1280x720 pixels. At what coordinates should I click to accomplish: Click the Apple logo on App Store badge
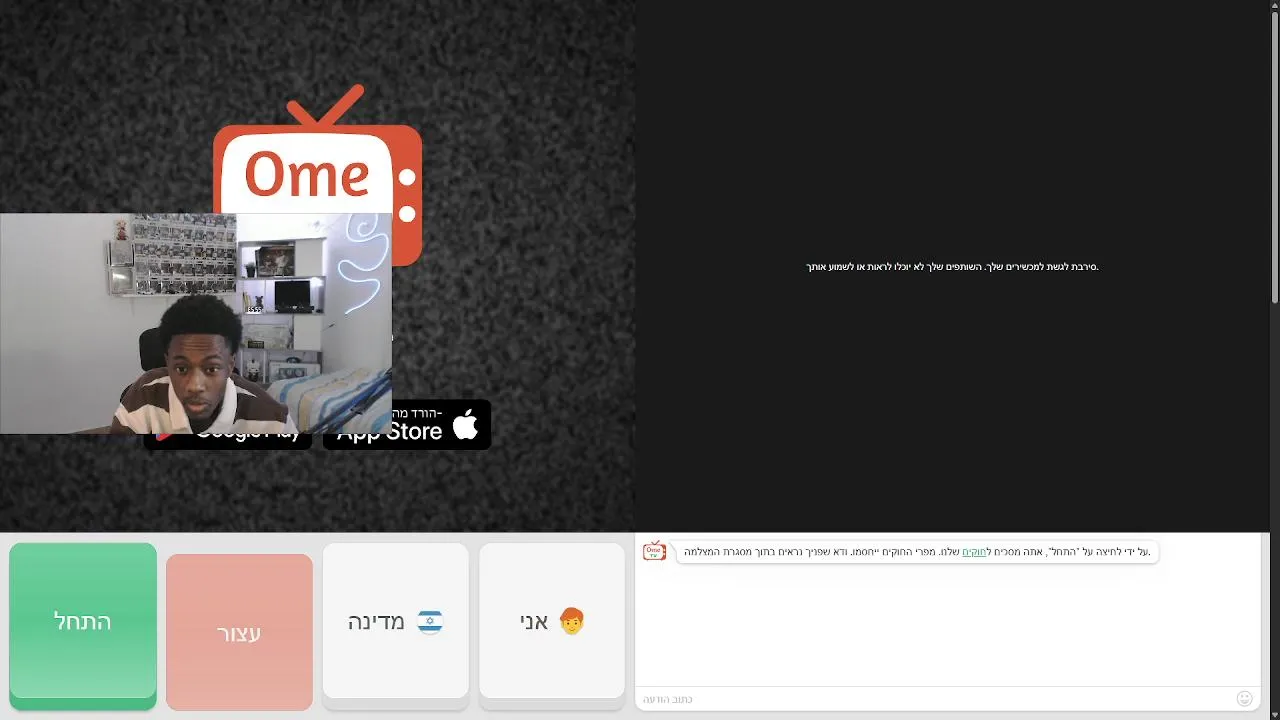click(465, 424)
